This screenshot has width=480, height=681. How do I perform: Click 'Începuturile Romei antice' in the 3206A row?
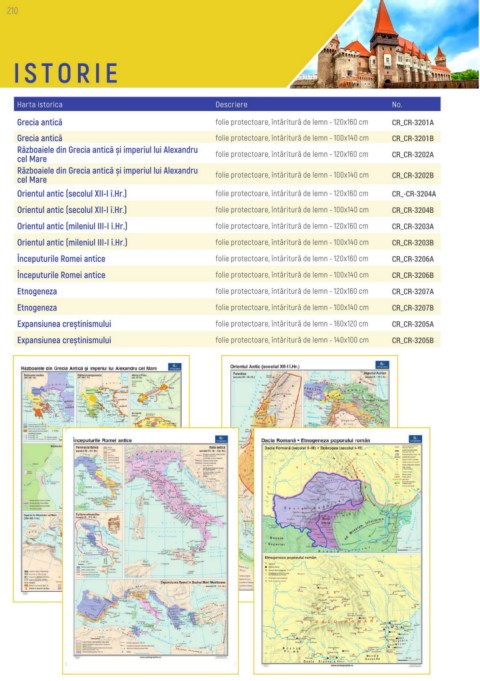[x=61, y=259]
